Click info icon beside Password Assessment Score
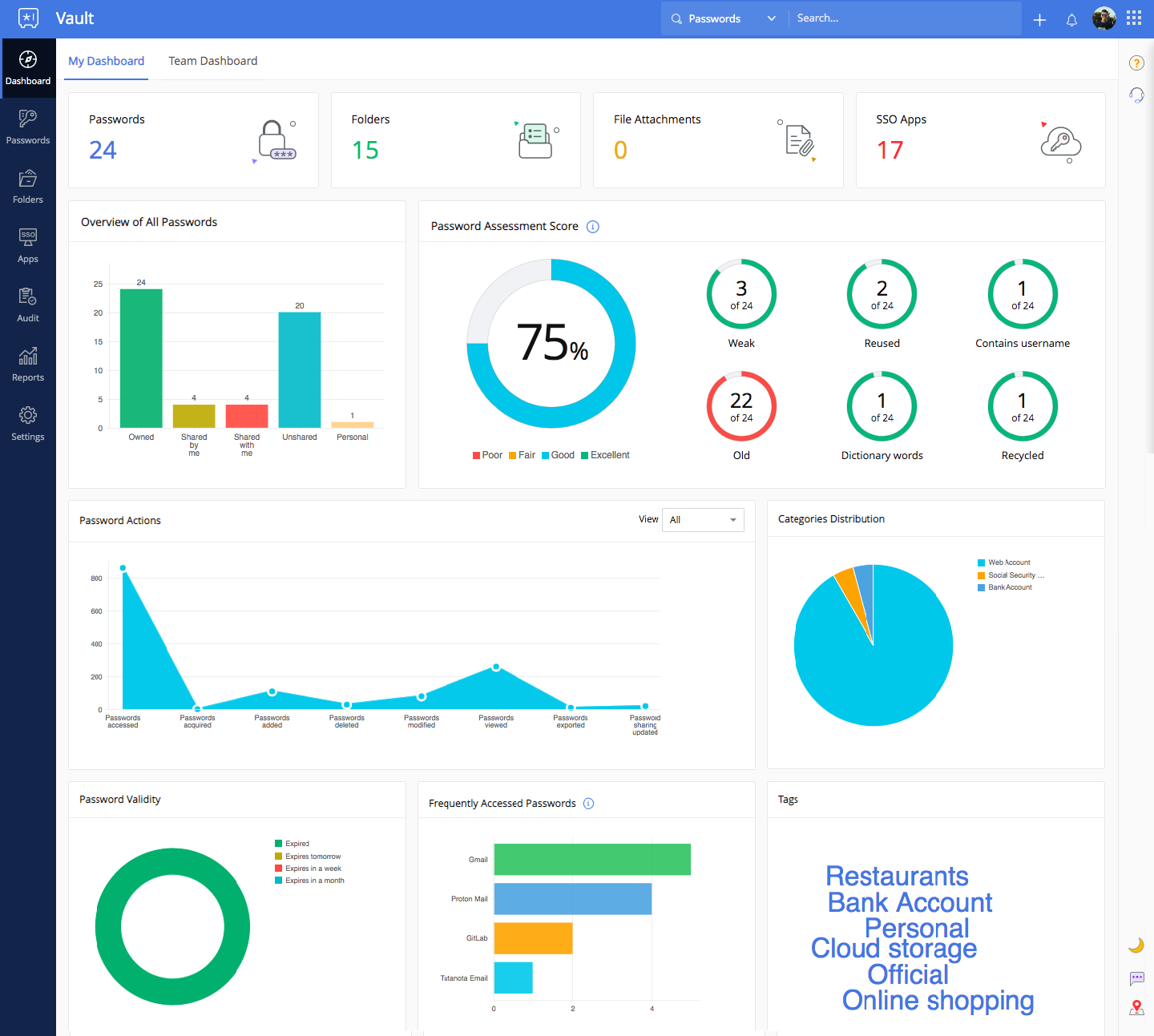This screenshot has height=1036, width=1154. pyautogui.click(x=593, y=227)
